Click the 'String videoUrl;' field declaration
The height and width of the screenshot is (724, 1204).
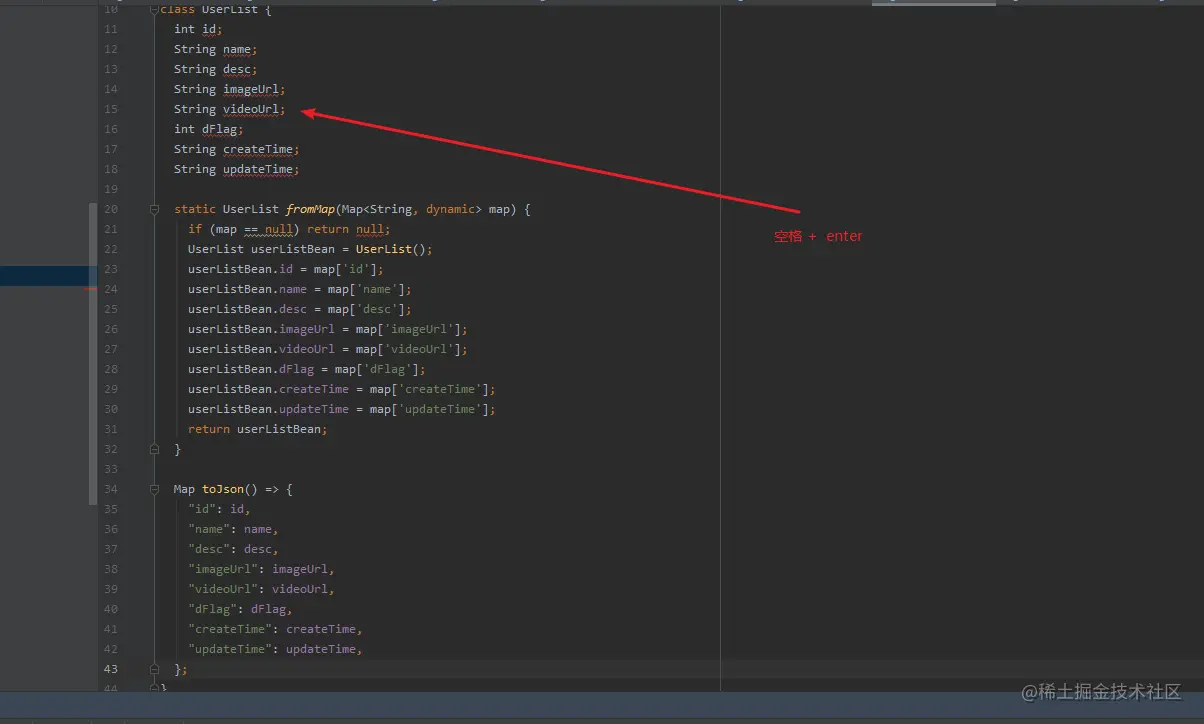coord(229,109)
